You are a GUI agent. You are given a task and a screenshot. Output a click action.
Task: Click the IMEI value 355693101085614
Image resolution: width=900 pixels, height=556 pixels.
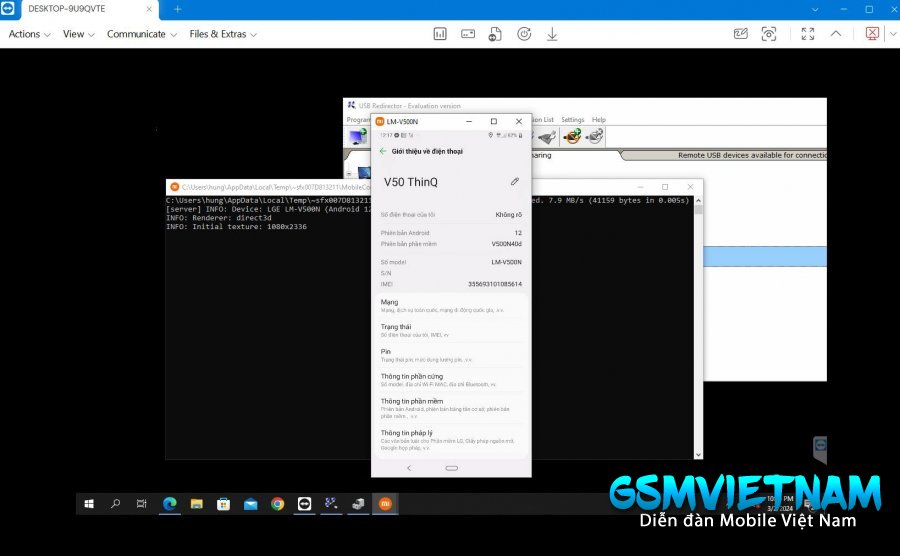tap(495, 284)
